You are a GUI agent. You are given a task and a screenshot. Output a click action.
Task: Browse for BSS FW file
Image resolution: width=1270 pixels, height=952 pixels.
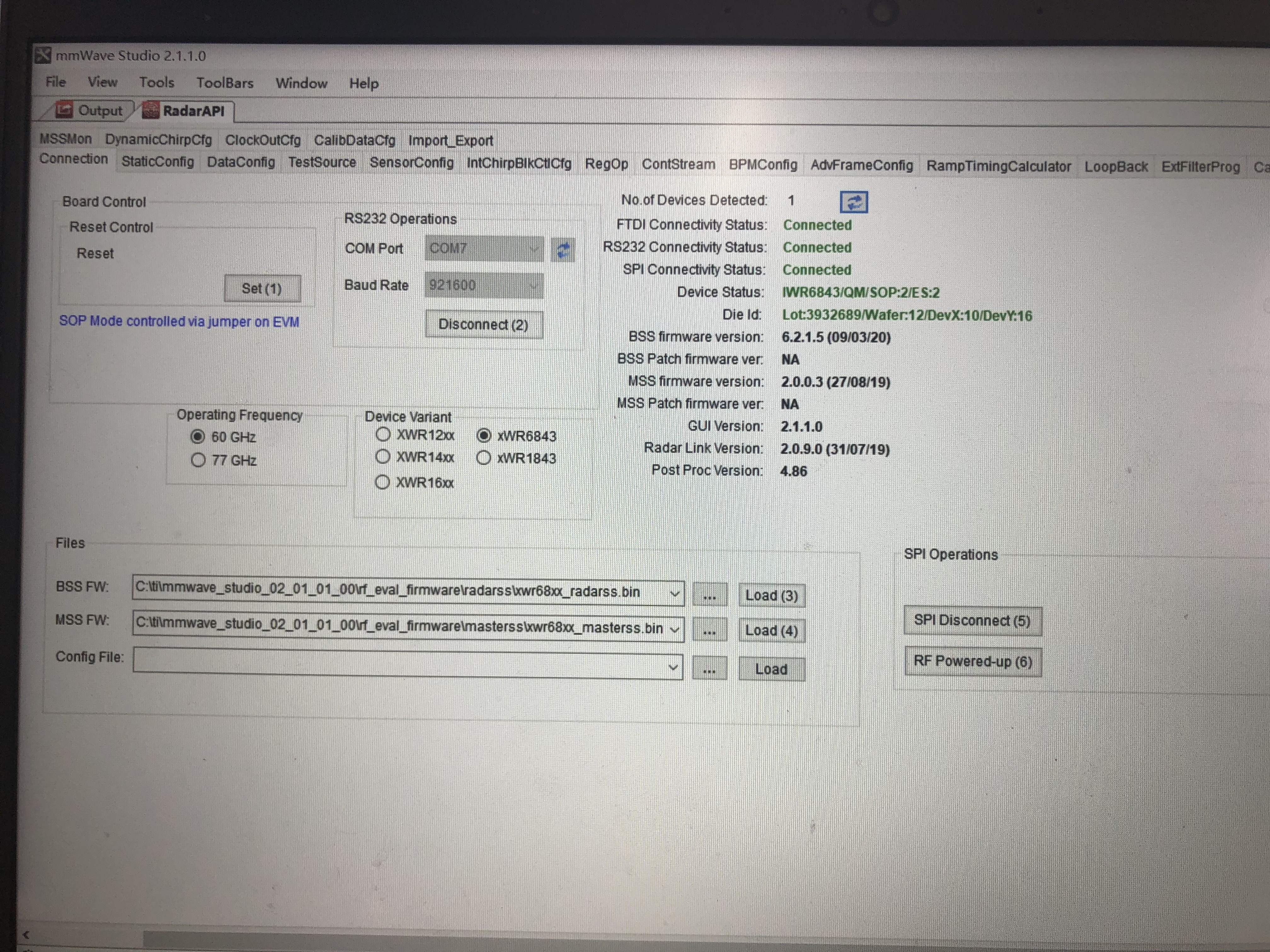tap(709, 595)
